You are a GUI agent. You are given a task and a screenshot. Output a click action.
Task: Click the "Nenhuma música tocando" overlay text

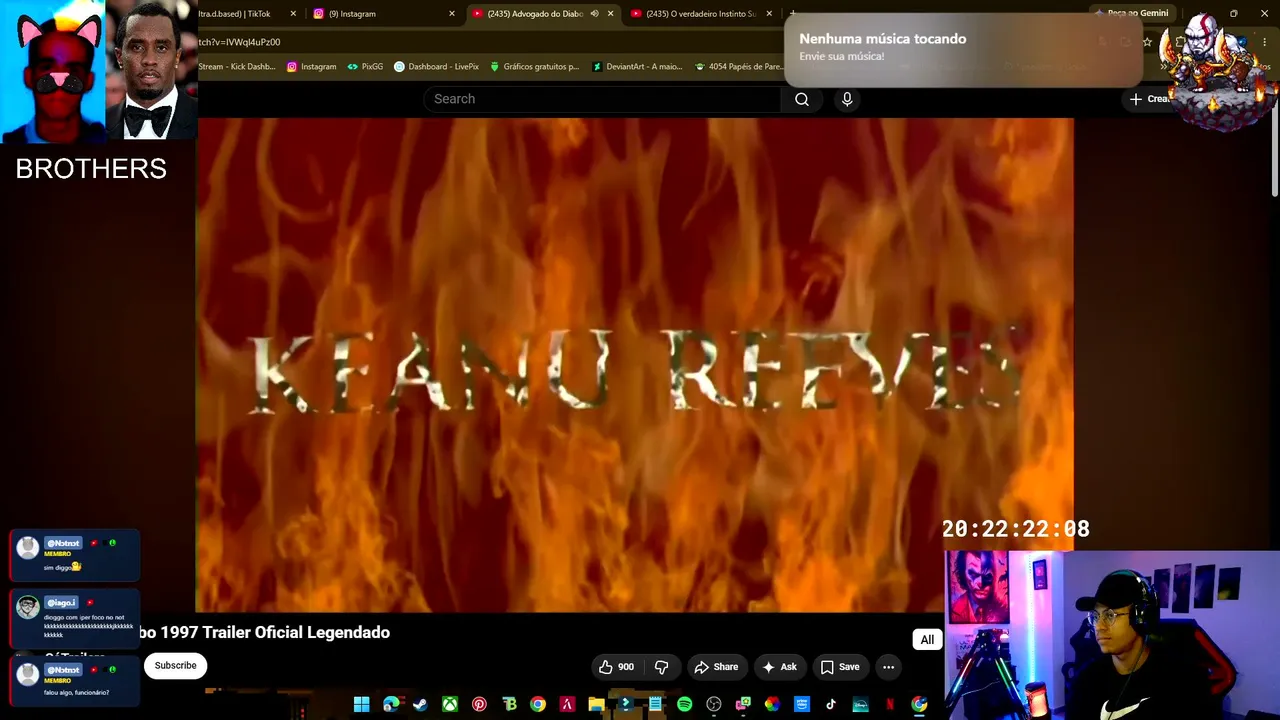pyautogui.click(x=882, y=39)
